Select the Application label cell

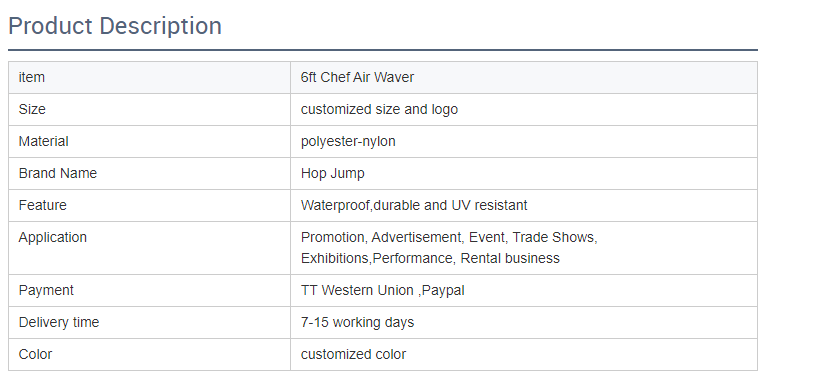(149, 248)
